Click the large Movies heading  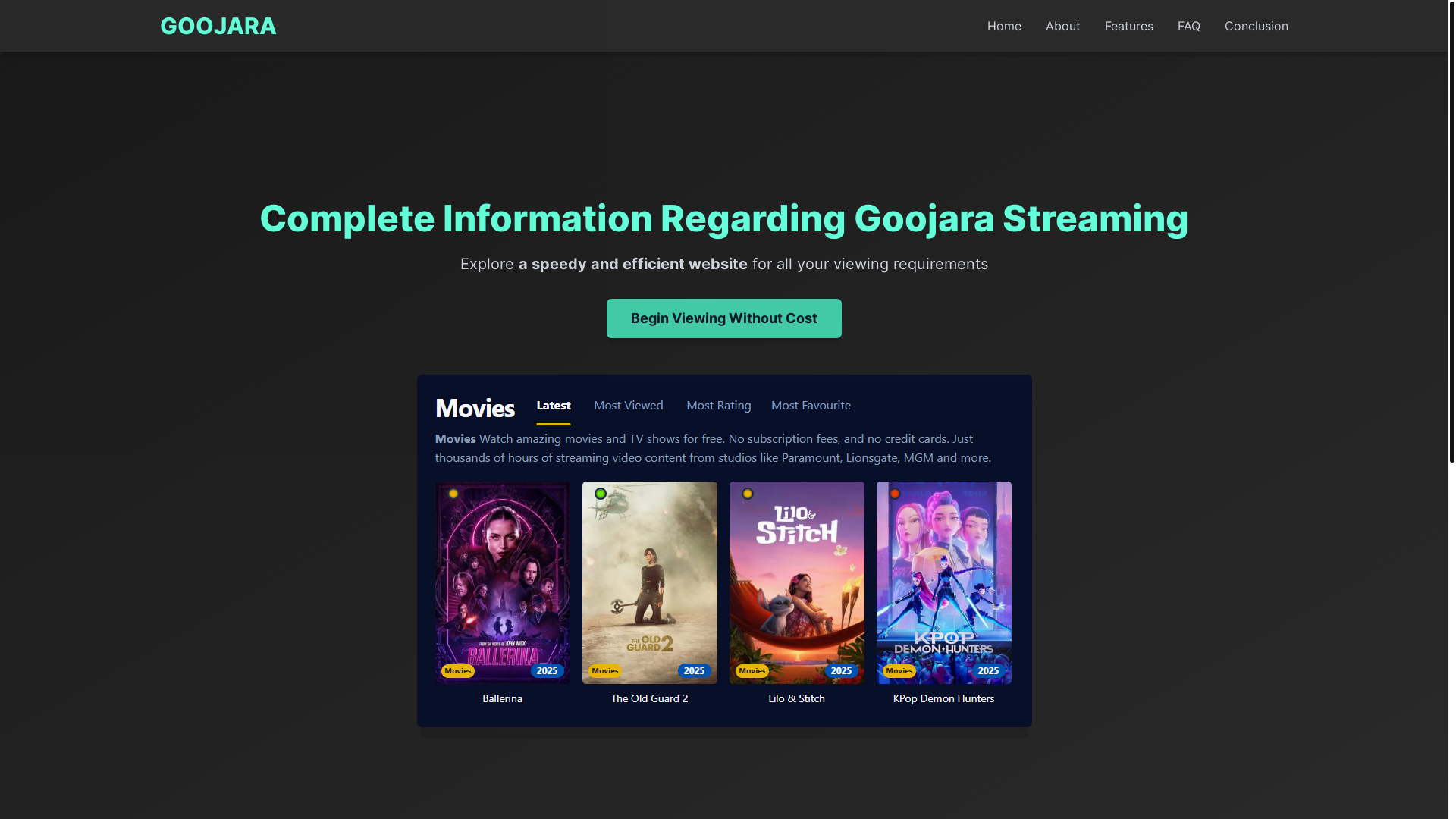tap(475, 409)
